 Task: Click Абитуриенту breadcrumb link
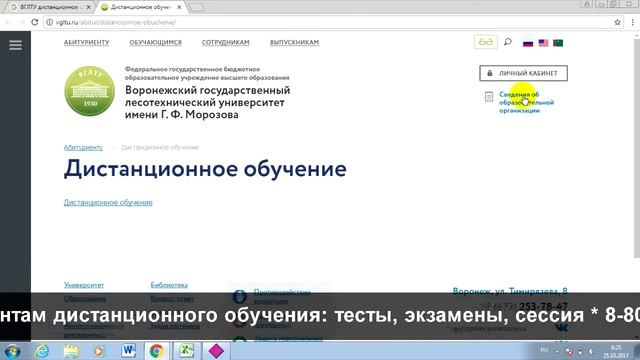(83, 147)
